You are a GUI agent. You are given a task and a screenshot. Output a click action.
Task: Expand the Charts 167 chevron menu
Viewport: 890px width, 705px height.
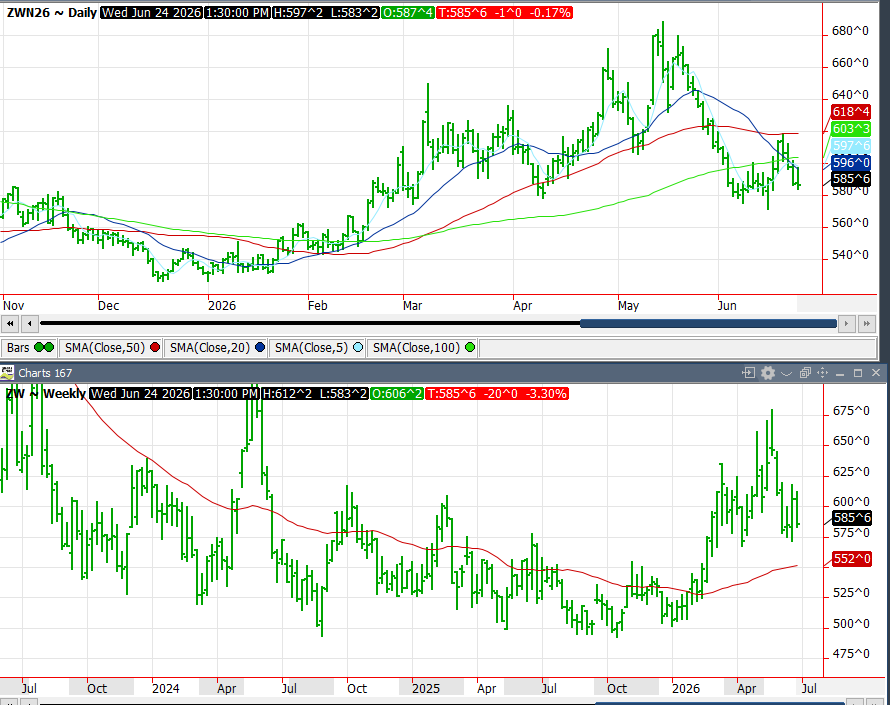point(786,373)
